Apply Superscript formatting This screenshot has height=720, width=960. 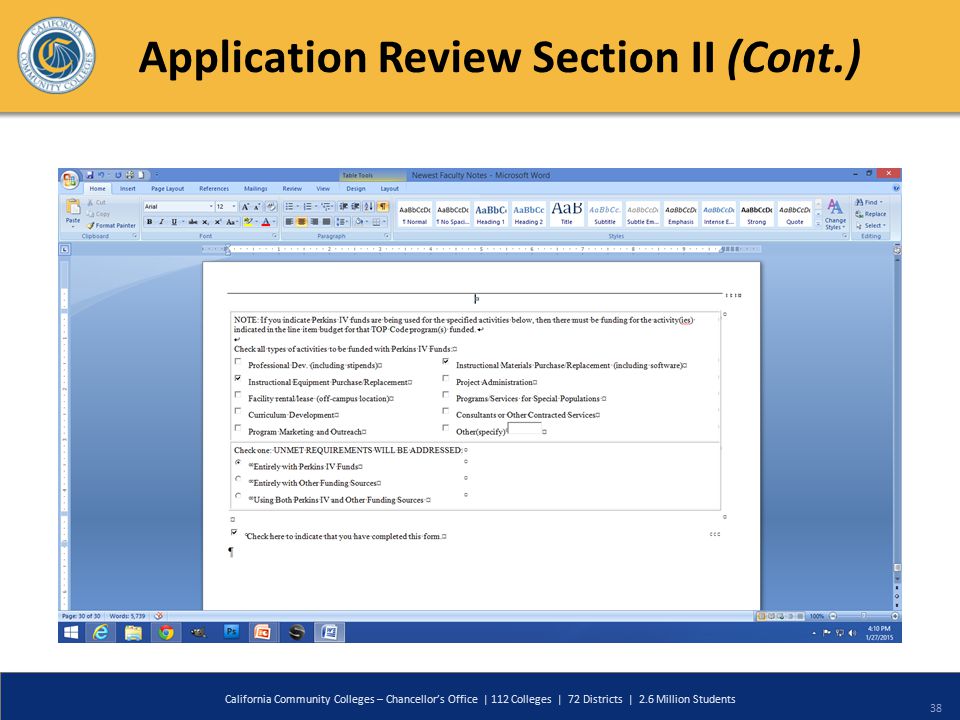218,222
